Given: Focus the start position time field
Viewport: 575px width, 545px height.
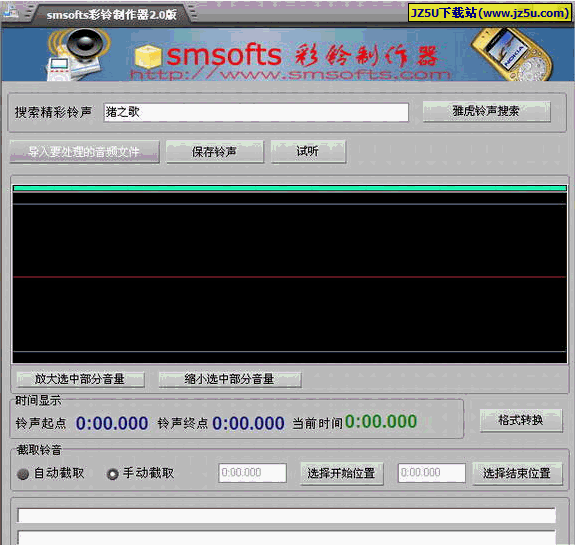Looking at the screenshot, I should pos(252,473).
